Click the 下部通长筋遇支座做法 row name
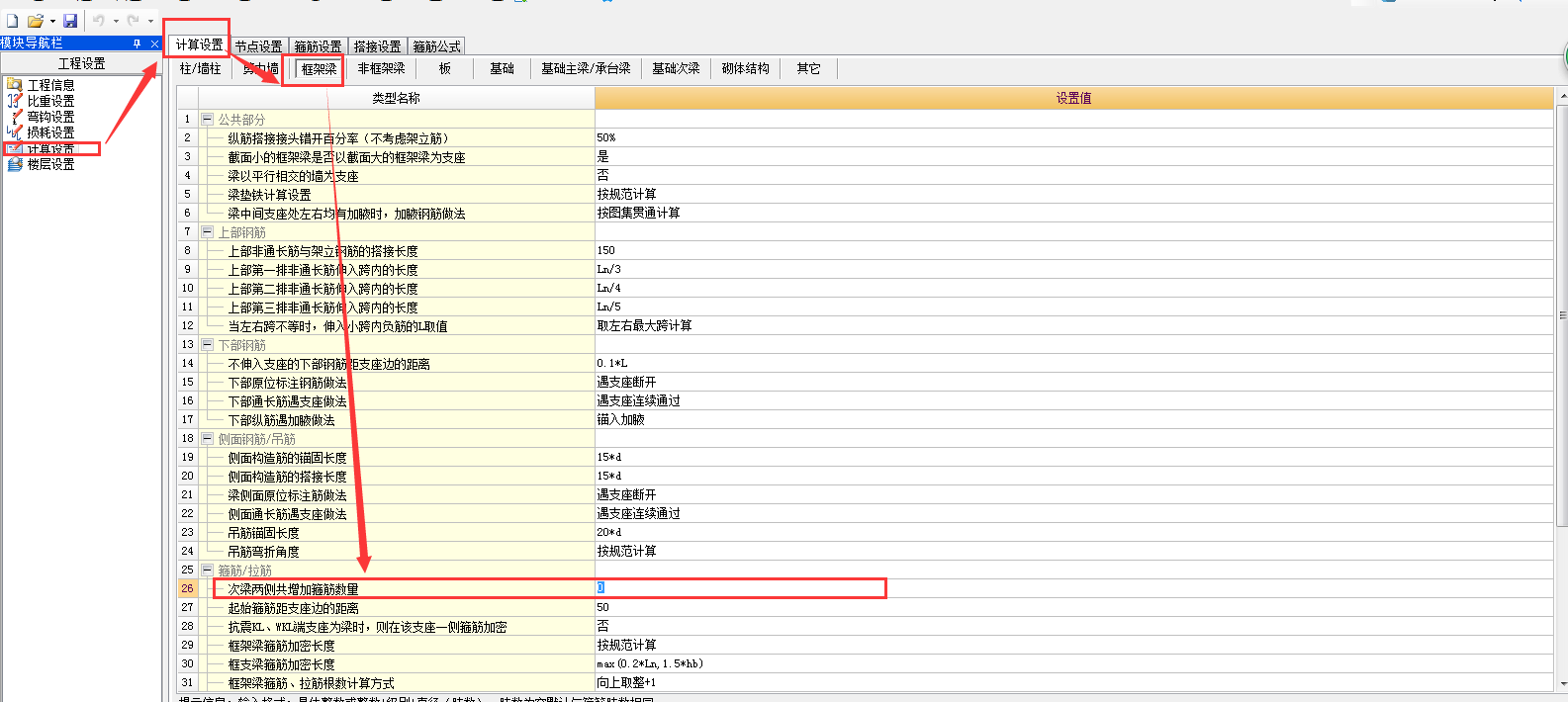1568x702 pixels. pos(287,401)
